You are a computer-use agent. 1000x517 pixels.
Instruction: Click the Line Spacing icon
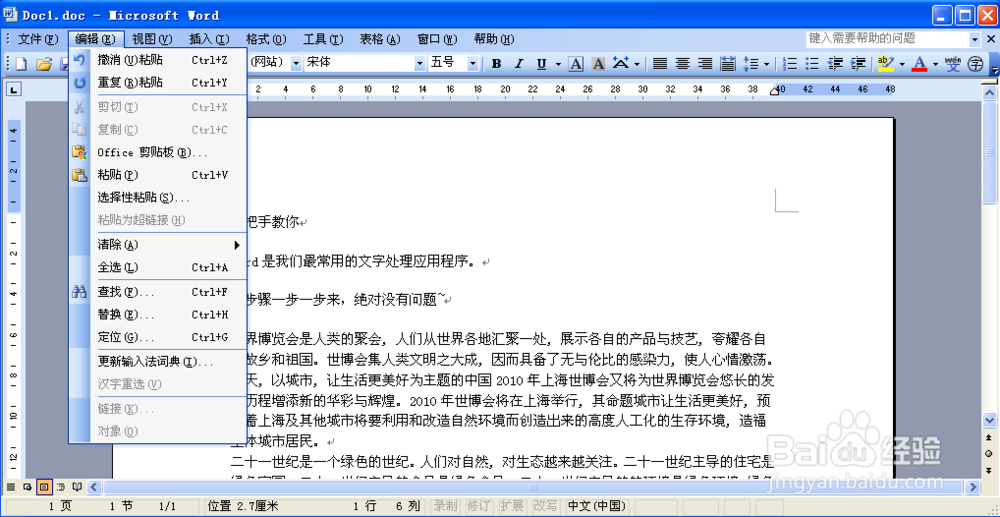(x=751, y=64)
